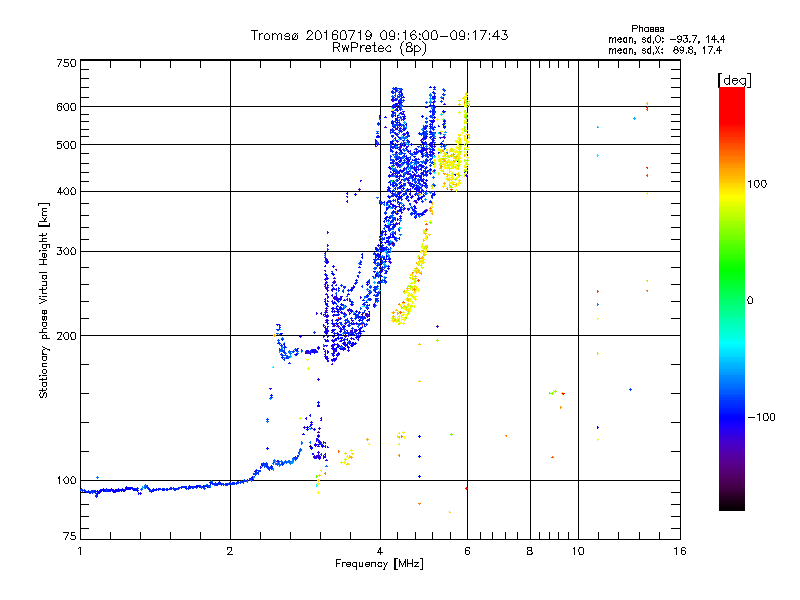Click the y-axis tick label '300'

66,251
